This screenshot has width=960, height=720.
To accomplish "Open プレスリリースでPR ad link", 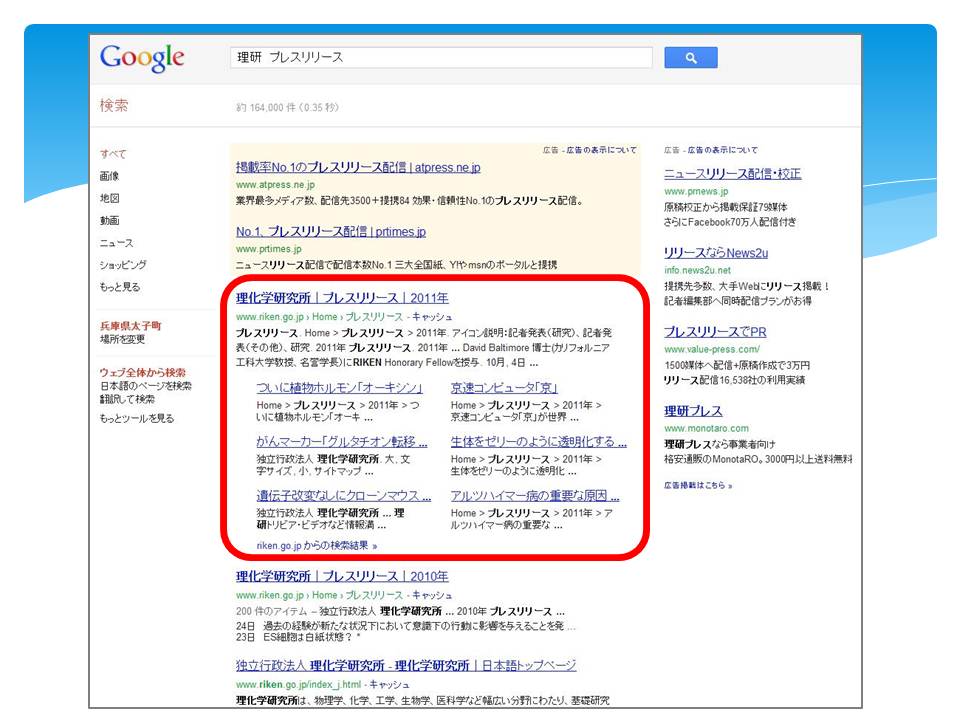I will point(715,332).
